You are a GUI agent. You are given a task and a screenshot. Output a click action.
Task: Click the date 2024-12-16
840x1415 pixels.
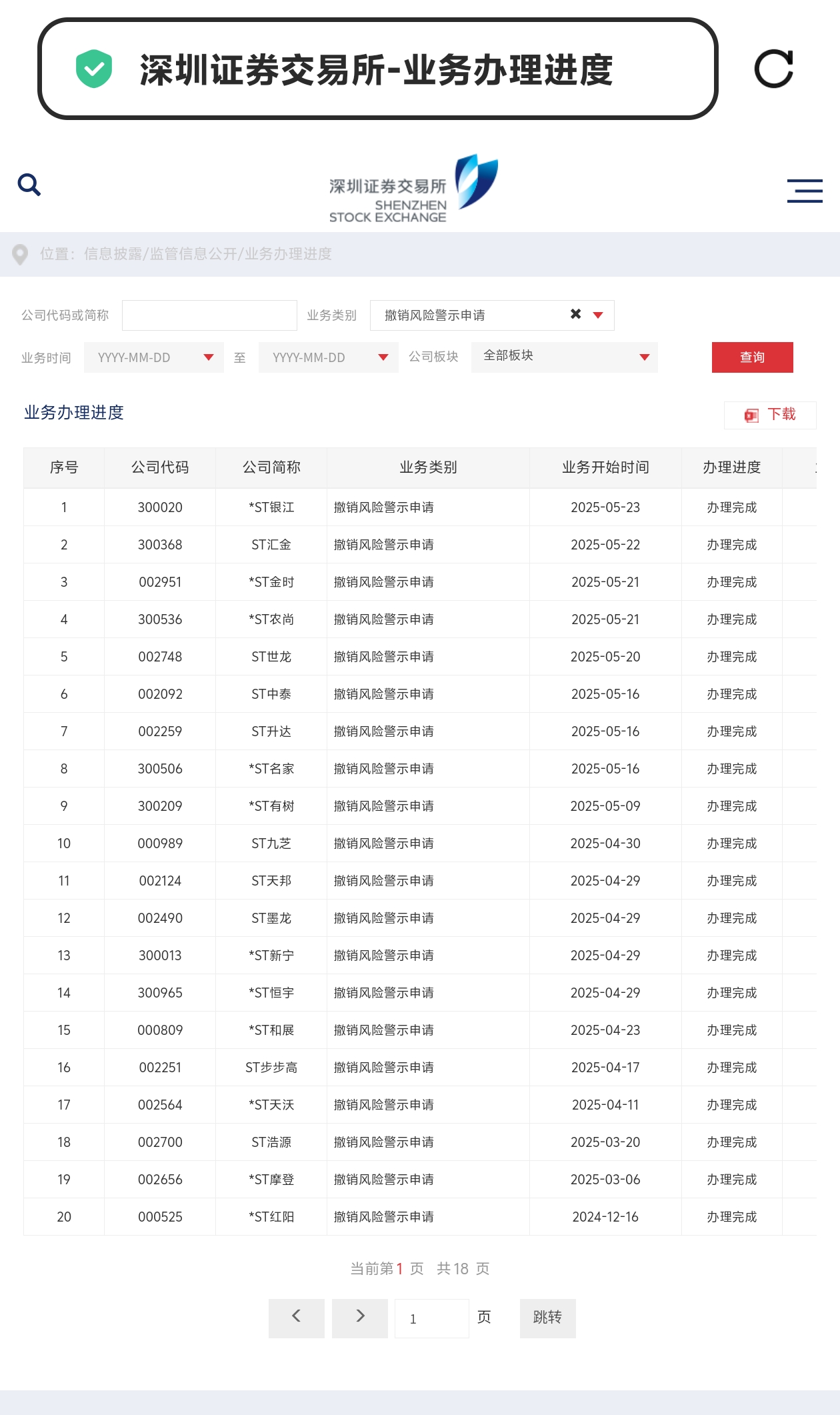[605, 1217]
